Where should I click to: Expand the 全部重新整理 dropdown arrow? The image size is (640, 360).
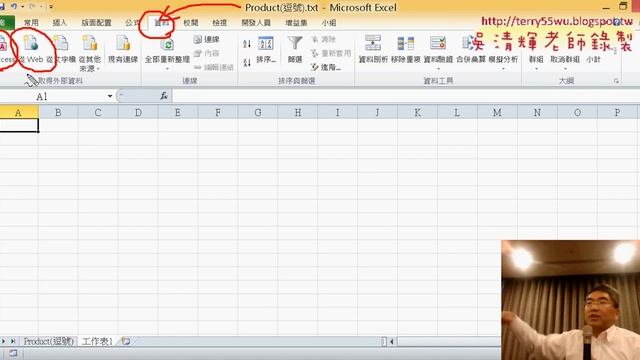[x=167, y=69]
